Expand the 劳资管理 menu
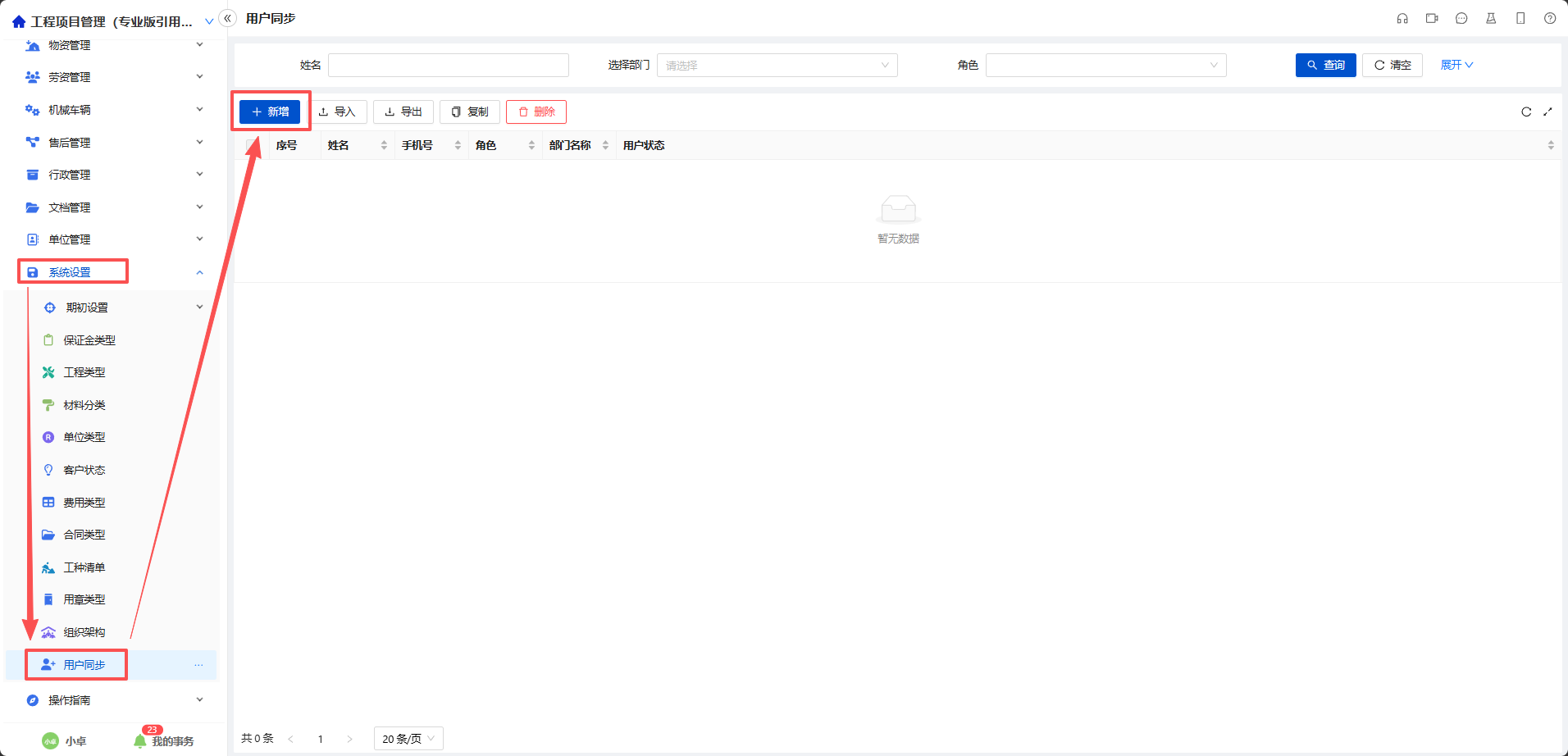The width and height of the screenshot is (1568, 756). (x=199, y=76)
